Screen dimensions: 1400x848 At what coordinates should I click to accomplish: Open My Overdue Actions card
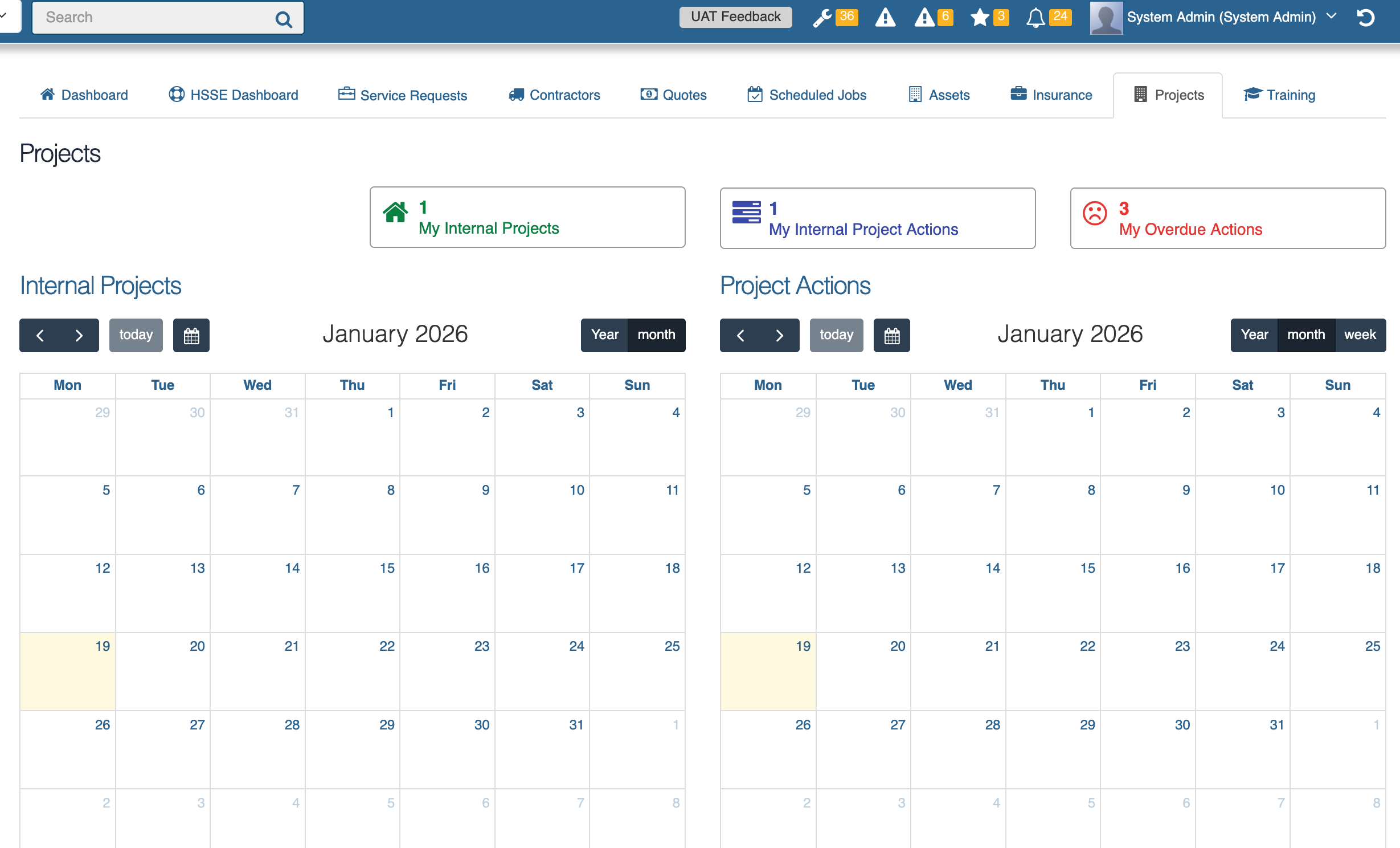(x=1227, y=218)
